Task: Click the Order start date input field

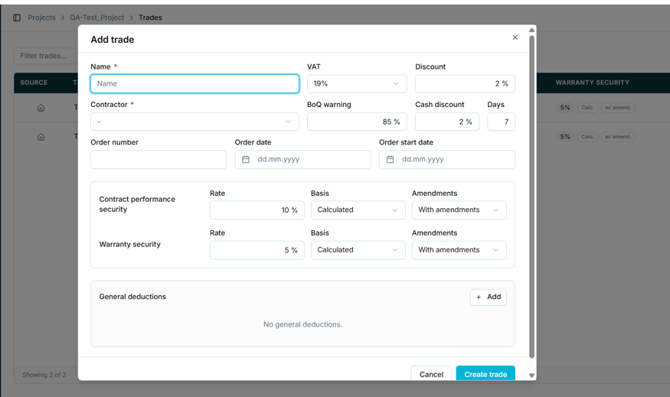Action: pos(447,159)
